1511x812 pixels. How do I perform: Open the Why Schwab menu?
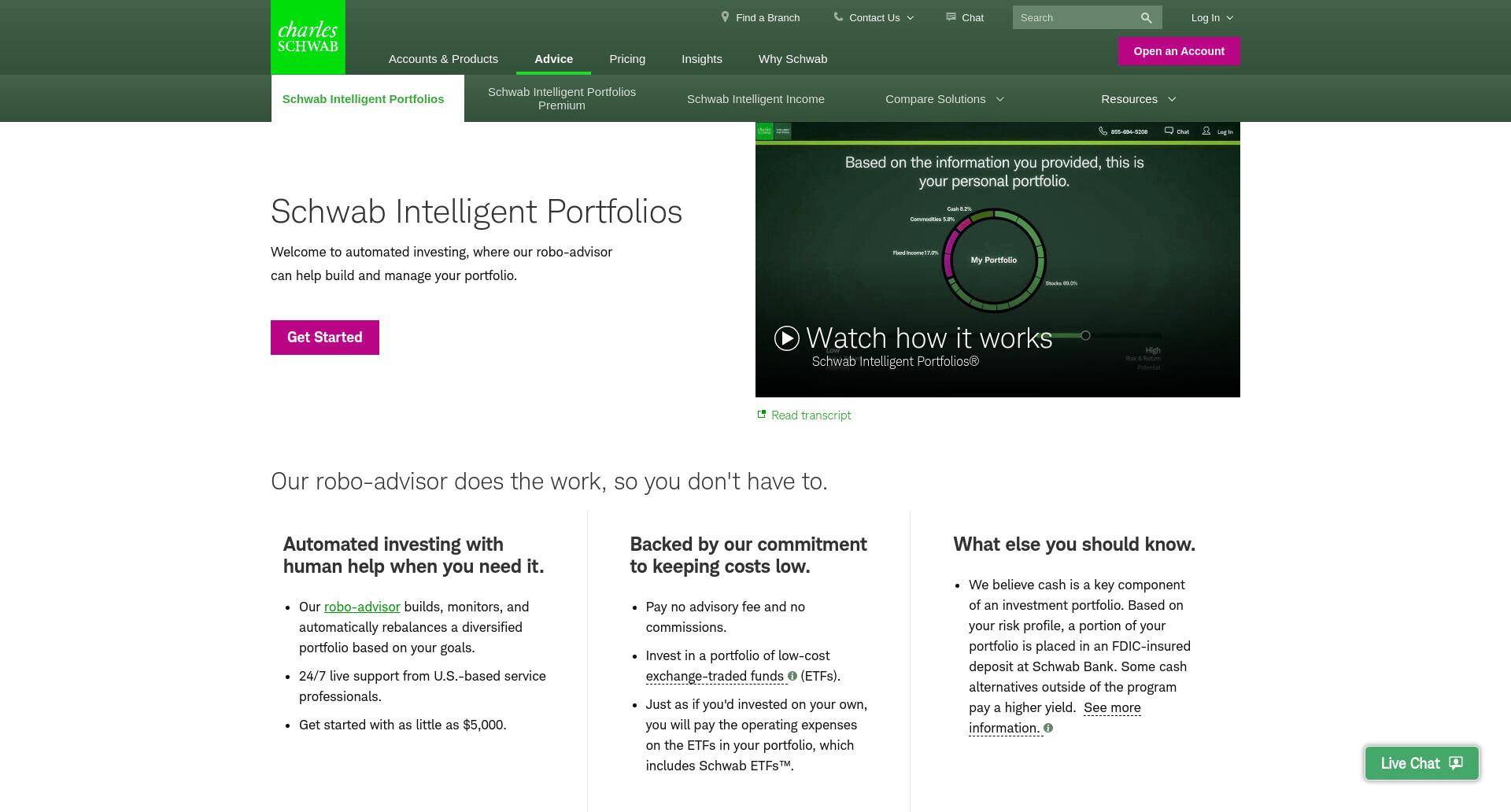click(x=792, y=59)
